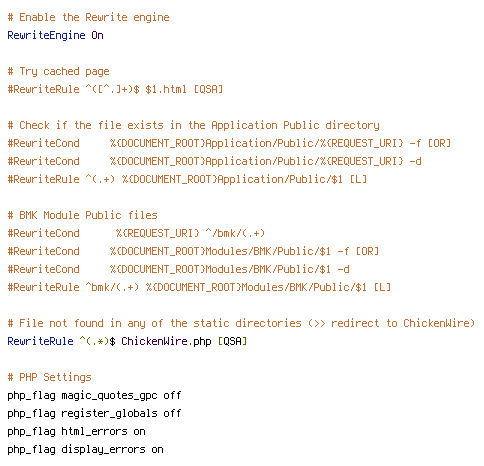
Task: Click the php_flag display_errors on line
Action: [x=85, y=450]
